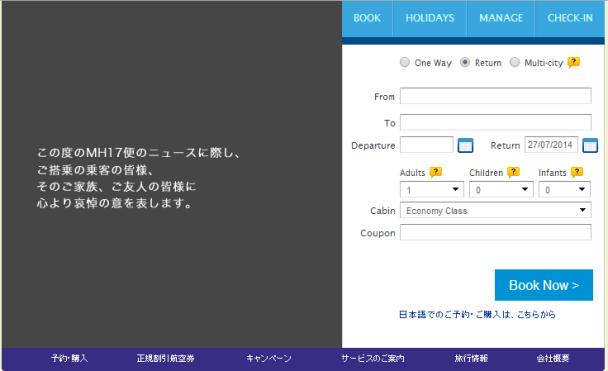Switch to the HOLIDAYS tab
Image resolution: width=608 pixels, height=371 pixels.
tap(430, 18)
